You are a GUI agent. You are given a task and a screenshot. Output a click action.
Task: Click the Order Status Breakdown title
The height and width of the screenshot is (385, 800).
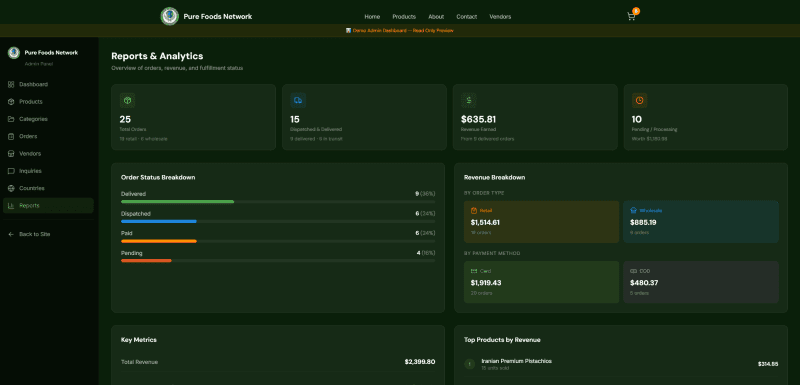(x=158, y=177)
